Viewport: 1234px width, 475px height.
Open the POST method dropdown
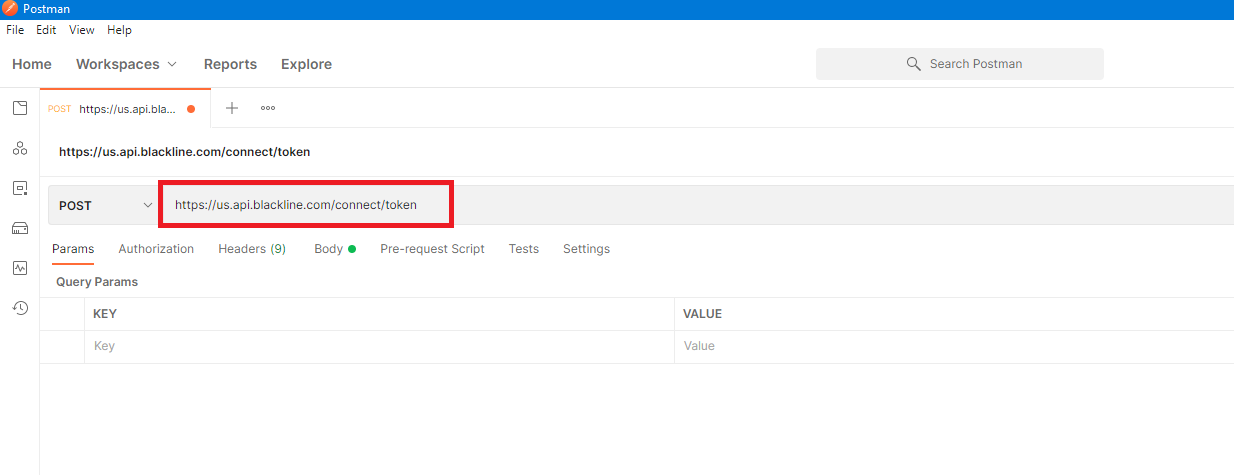coord(106,205)
